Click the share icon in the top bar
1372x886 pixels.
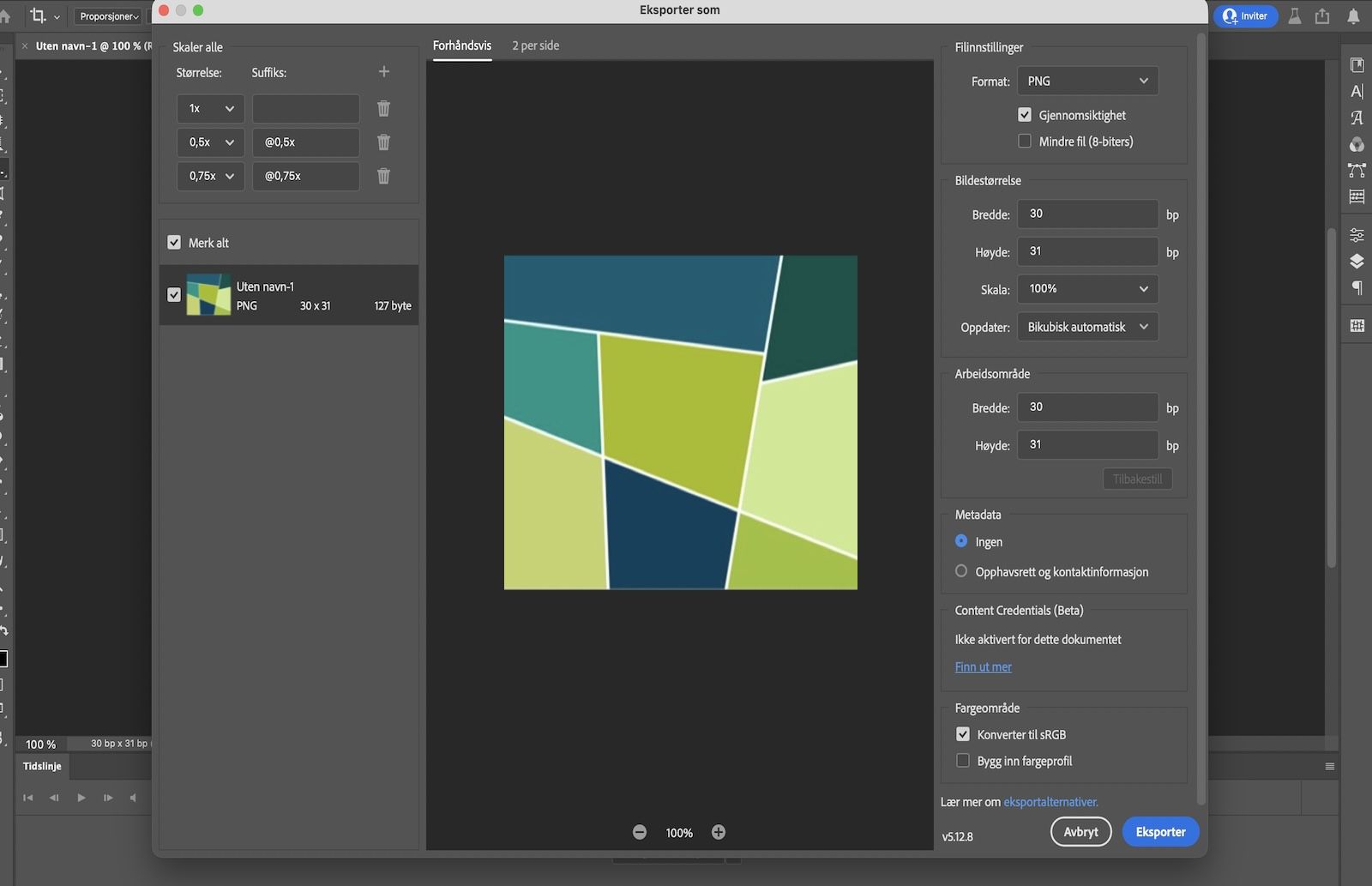(1322, 16)
